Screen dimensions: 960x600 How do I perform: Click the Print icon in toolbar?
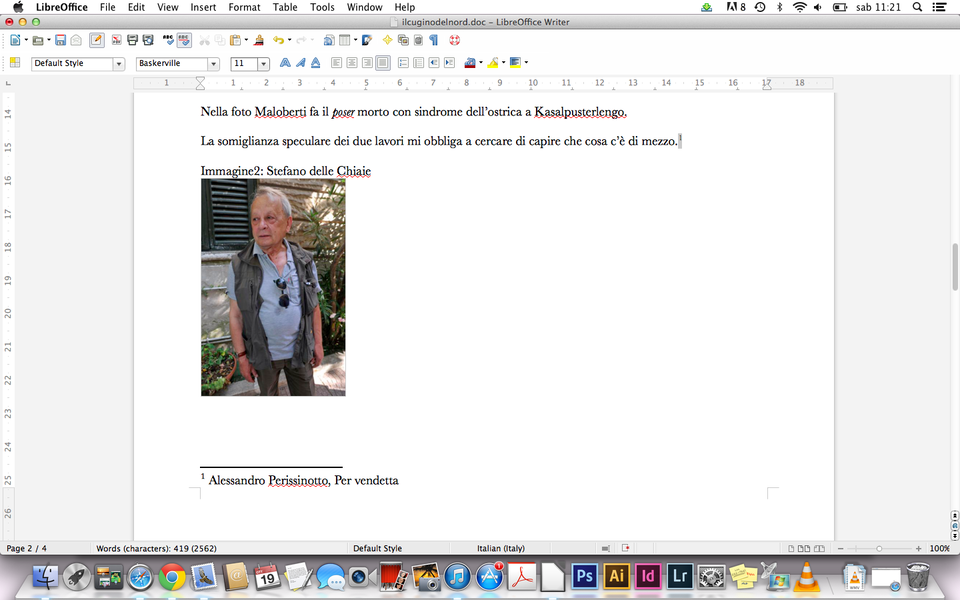click(x=132, y=40)
